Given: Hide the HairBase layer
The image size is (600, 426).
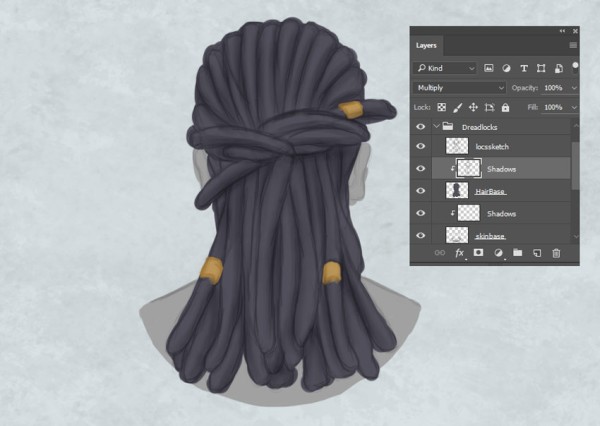Looking at the screenshot, I should click(421, 191).
